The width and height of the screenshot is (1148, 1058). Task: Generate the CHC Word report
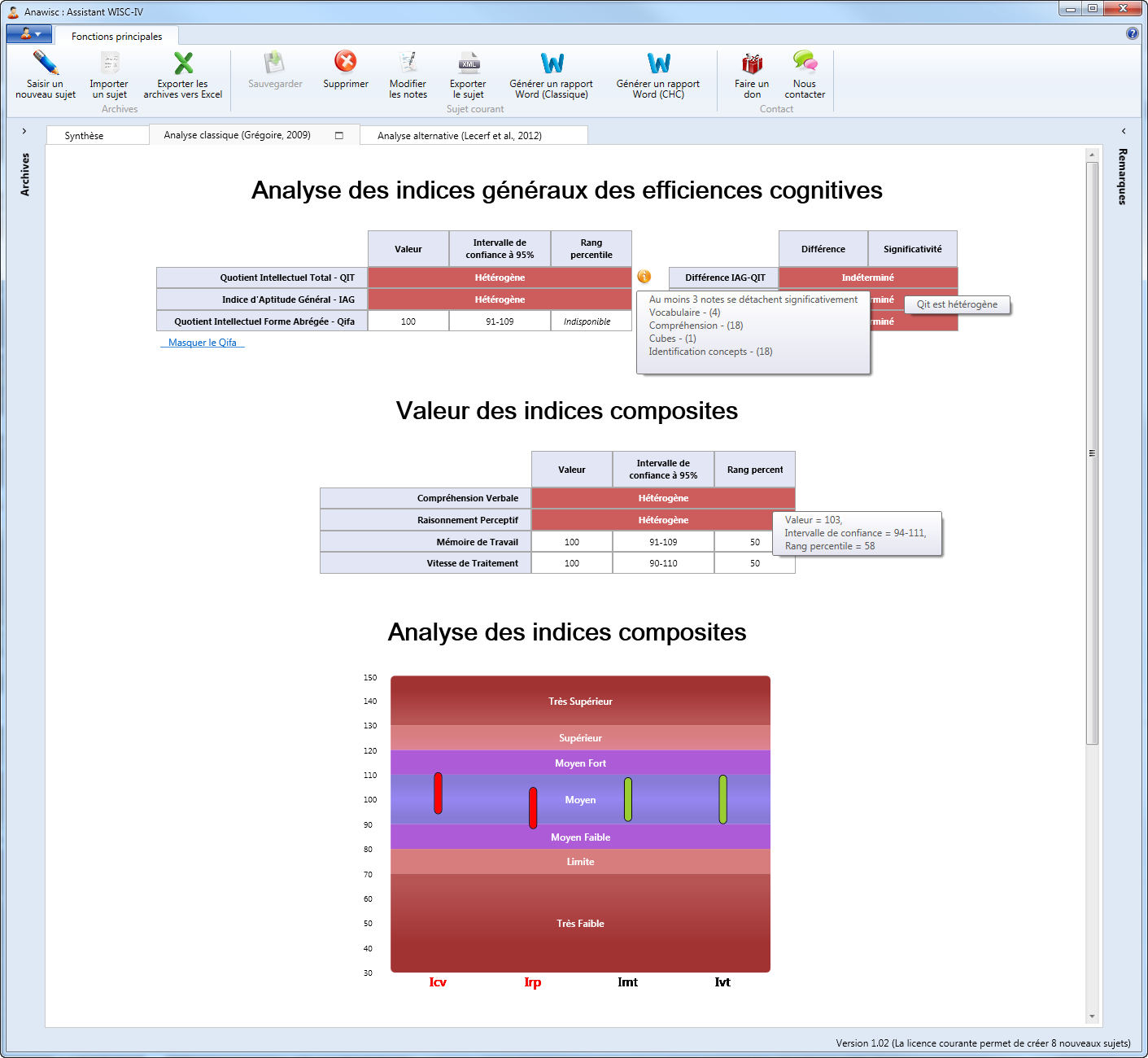[x=658, y=63]
